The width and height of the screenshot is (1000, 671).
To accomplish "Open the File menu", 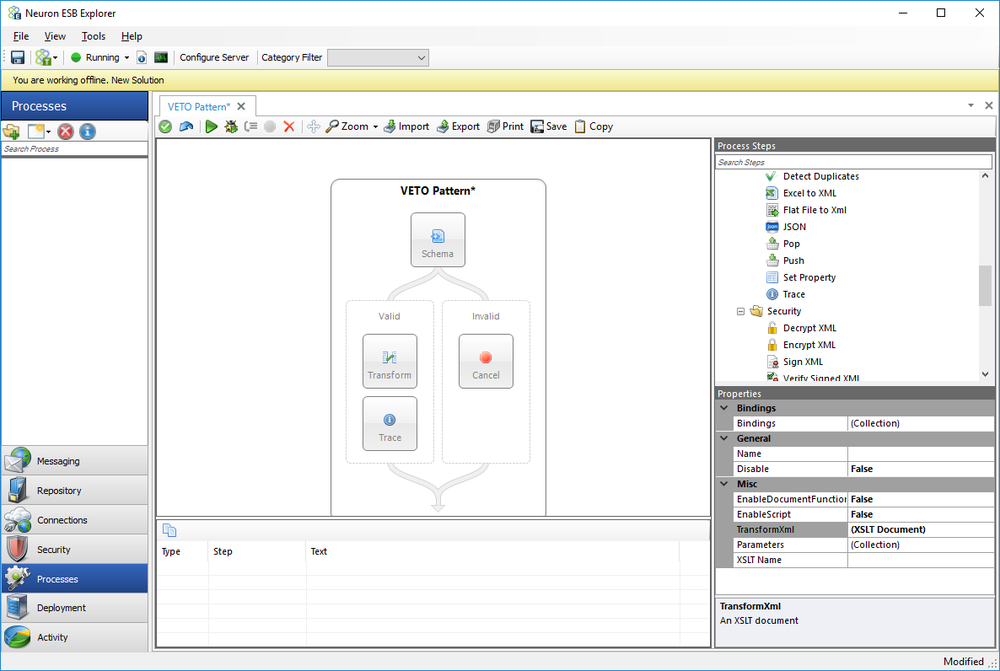I will (21, 36).
